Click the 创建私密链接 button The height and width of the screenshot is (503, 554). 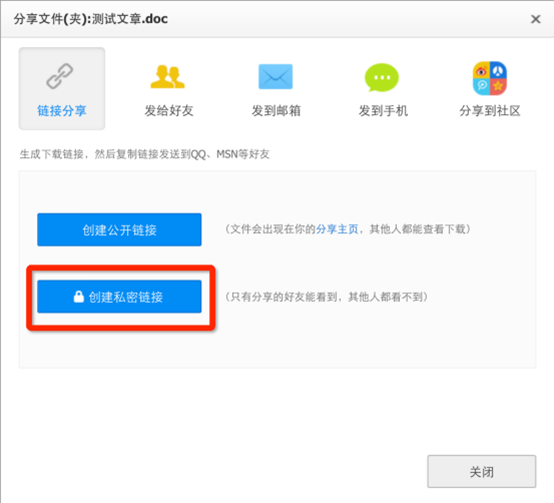(x=119, y=297)
